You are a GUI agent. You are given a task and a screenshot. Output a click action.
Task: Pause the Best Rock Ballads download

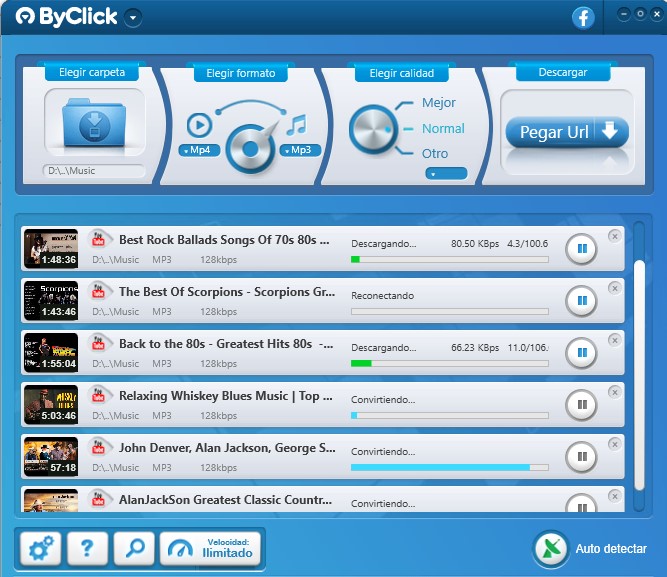[x=581, y=248]
